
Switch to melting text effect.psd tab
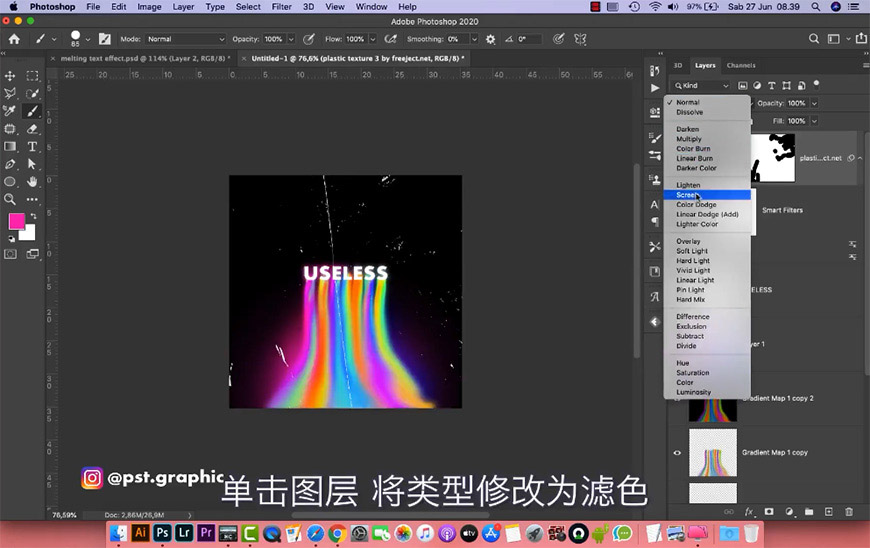[145, 58]
